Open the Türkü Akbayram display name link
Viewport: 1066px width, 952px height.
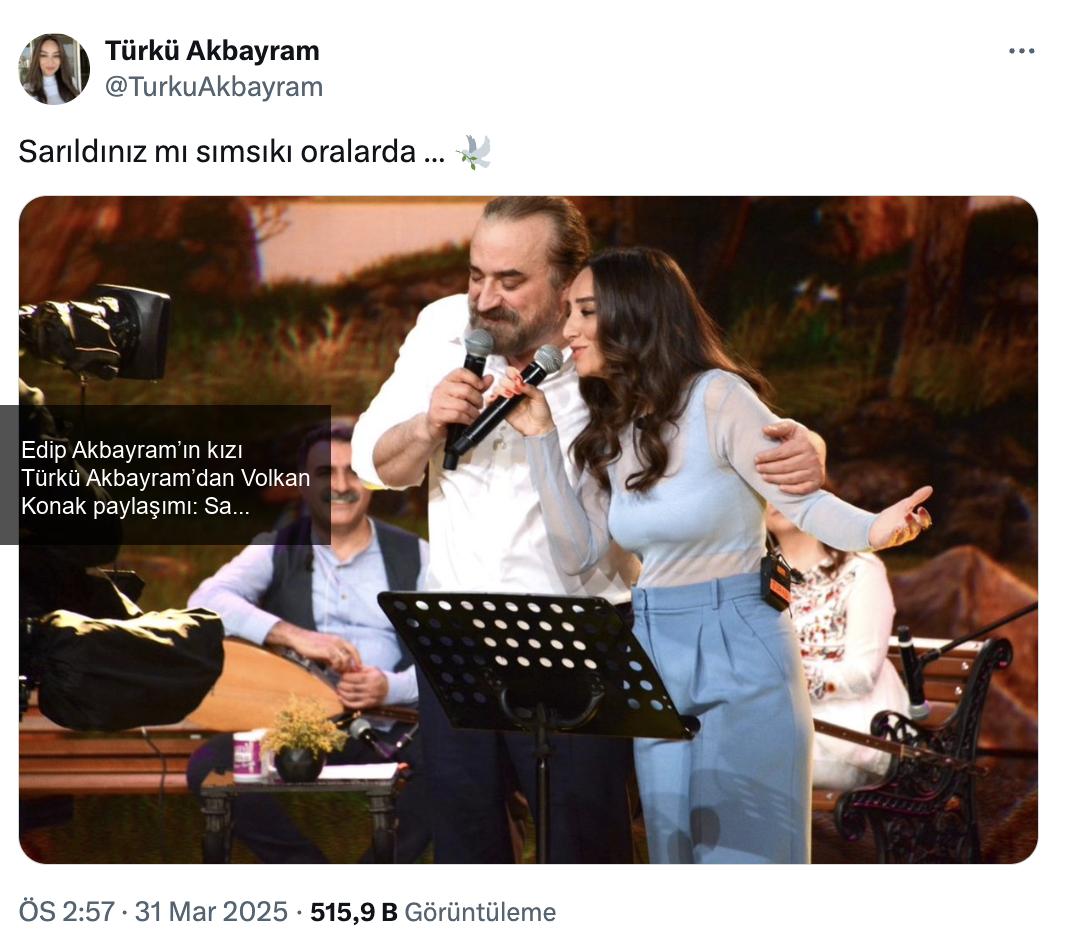tap(212, 51)
